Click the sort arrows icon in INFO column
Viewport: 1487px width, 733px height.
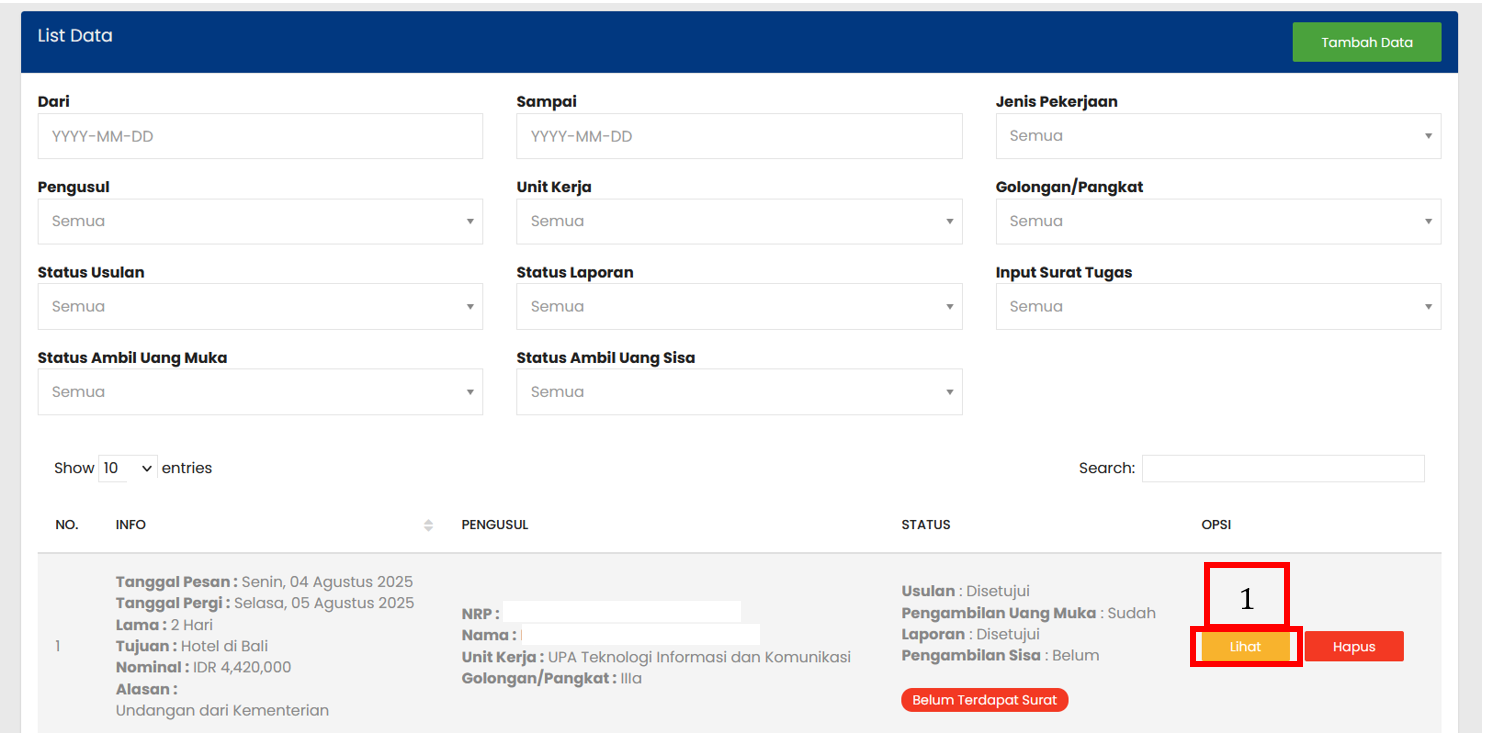pos(428,525)
